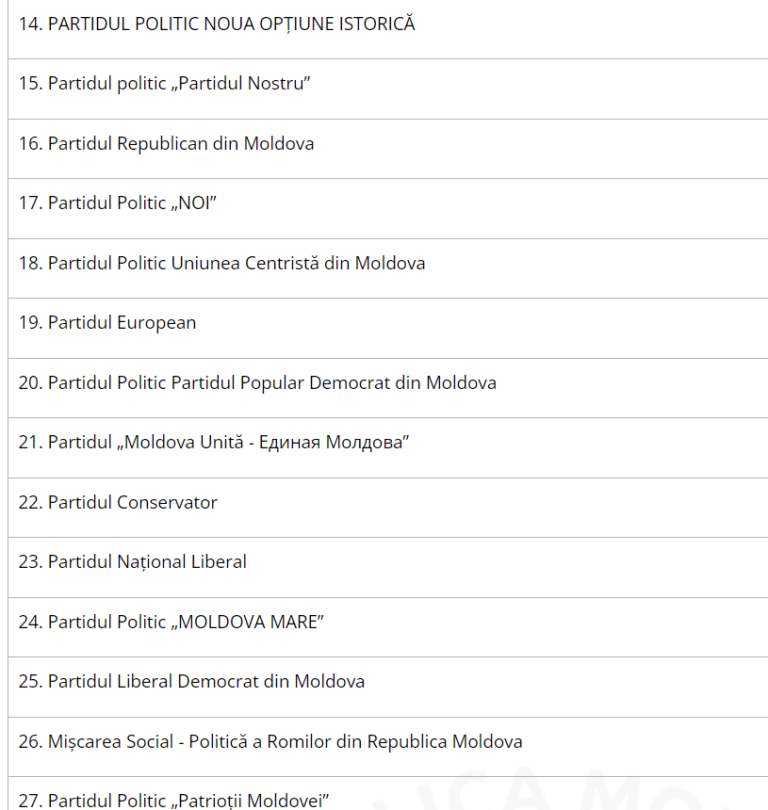Select the "Partidul Nostru" party entry
Viewport: 768px width, 810px height.
pyautogui.click(x=165, y=84)
